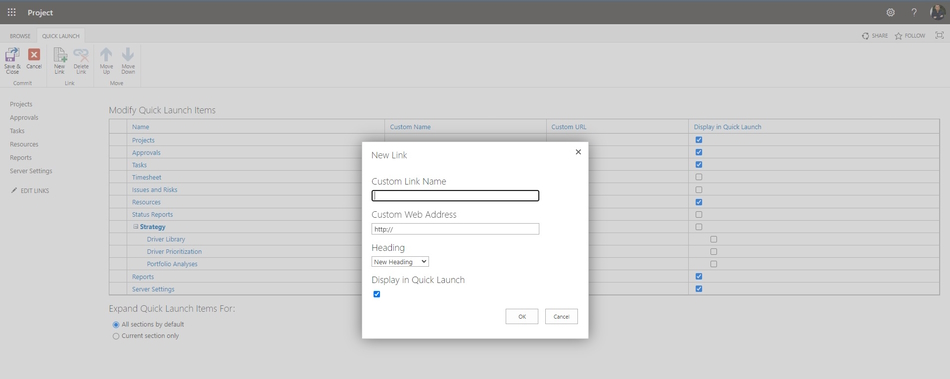Screen dimensions: 950x379
Task: Toggle Server Settings display checkbox
Action: click(x=699, y=289)
